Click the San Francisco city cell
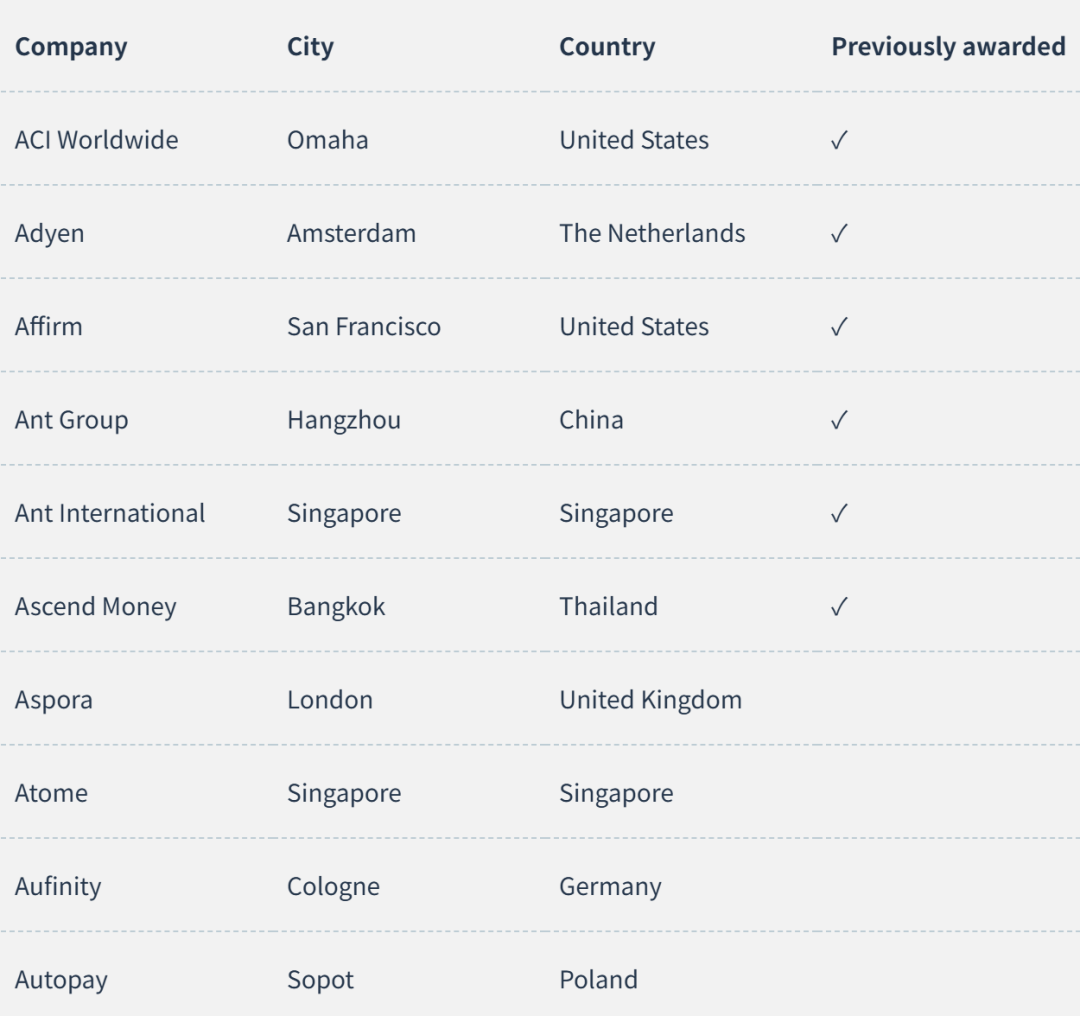 click(x=364, y=326)
